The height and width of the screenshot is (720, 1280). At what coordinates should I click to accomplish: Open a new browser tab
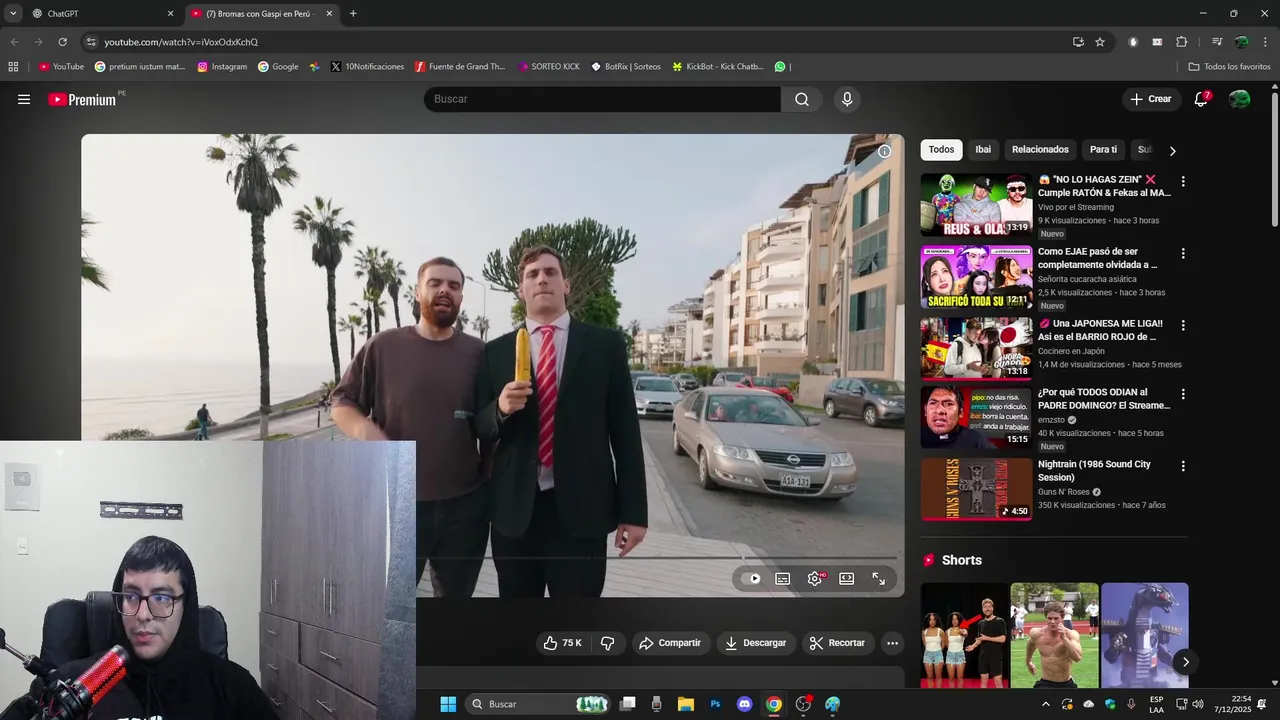click(353, 14)
